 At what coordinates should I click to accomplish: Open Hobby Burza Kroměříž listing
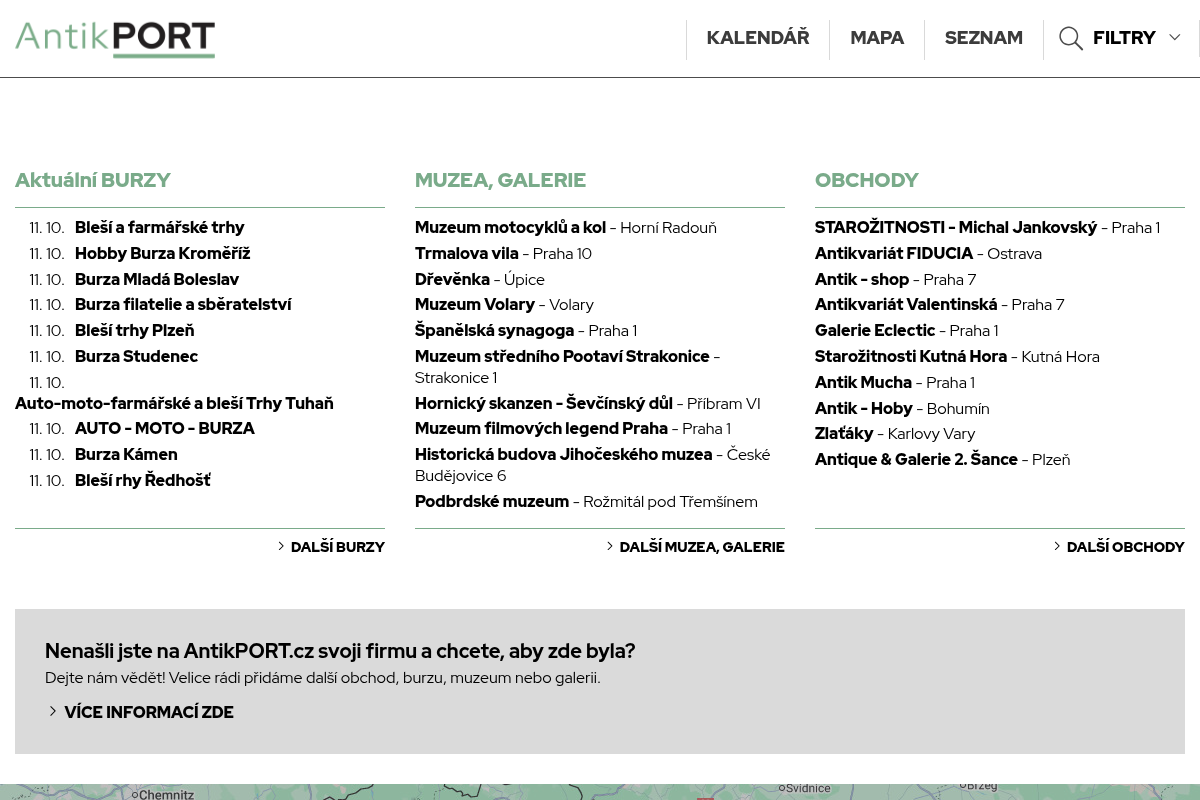[x=163, y=254]
